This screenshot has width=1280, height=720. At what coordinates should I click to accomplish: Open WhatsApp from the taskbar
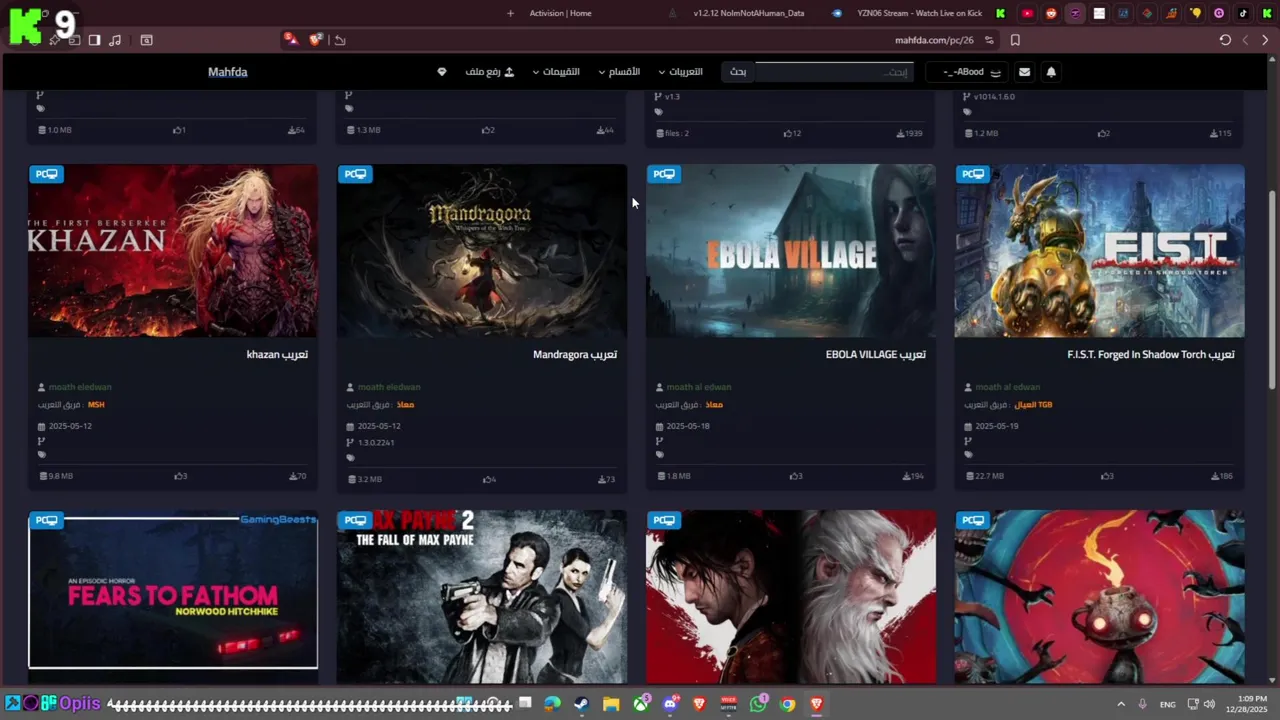click(758, 704)
